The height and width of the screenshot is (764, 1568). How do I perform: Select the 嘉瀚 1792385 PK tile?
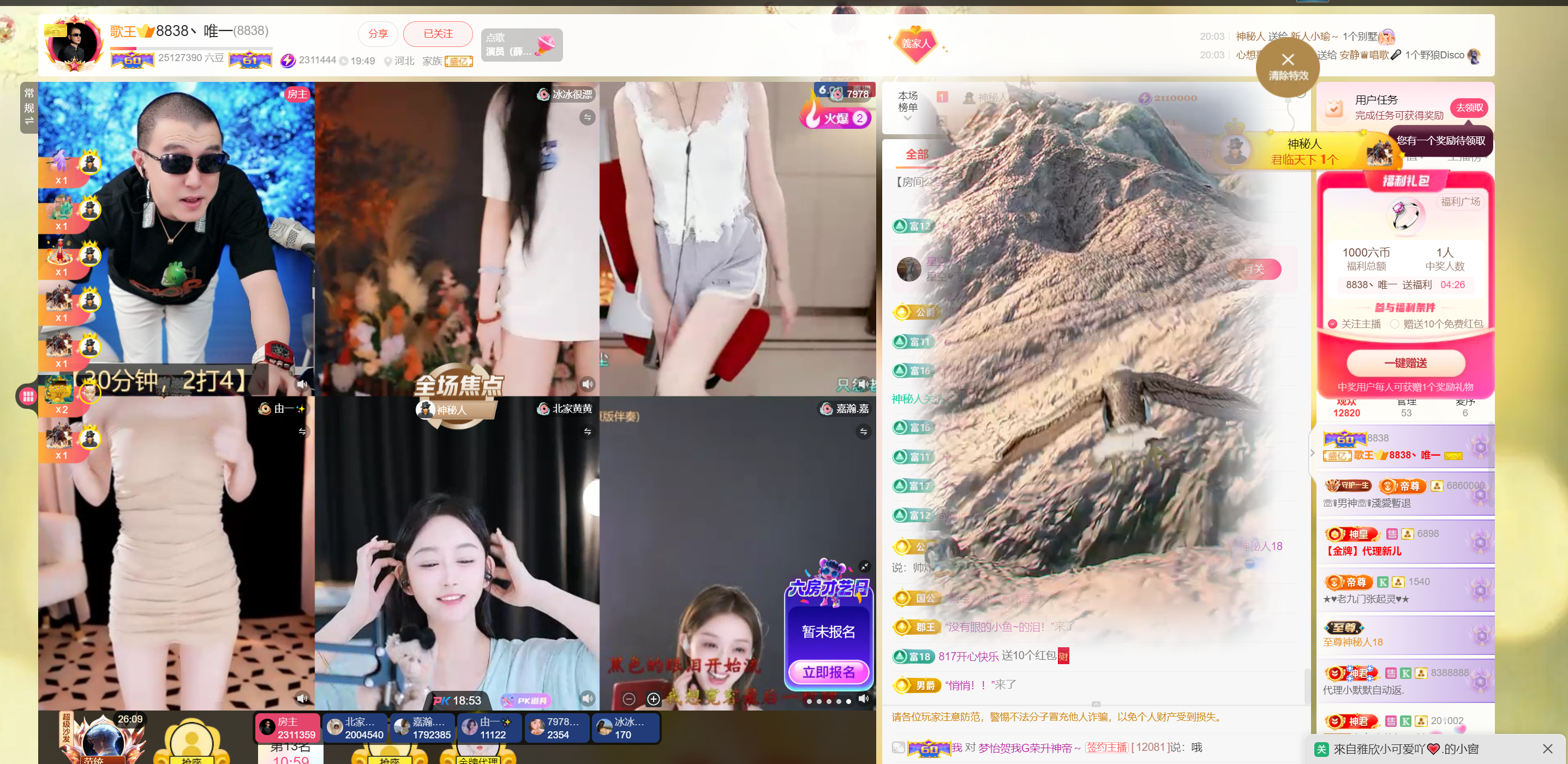(x=422, y=728)
